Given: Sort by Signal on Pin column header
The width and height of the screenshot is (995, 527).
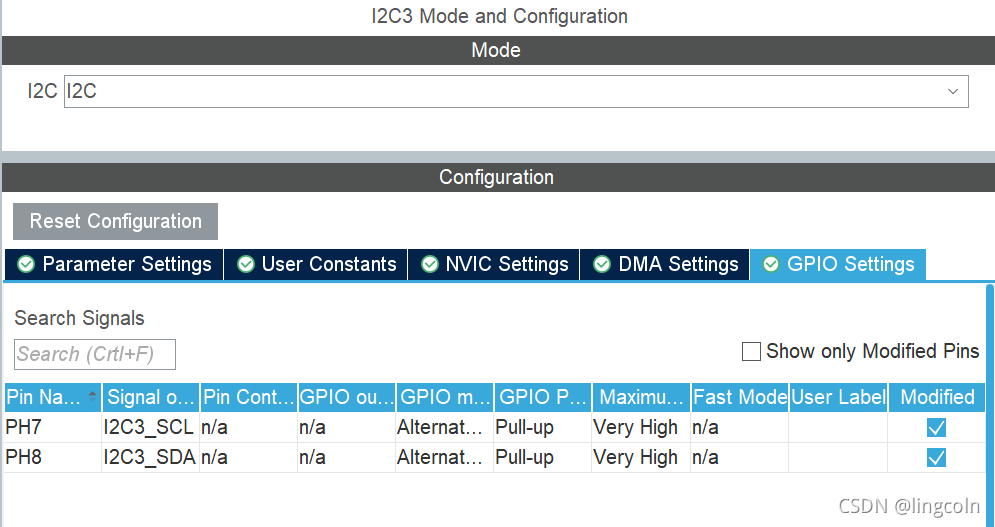Looking at the screenshot, I should 150,397.
